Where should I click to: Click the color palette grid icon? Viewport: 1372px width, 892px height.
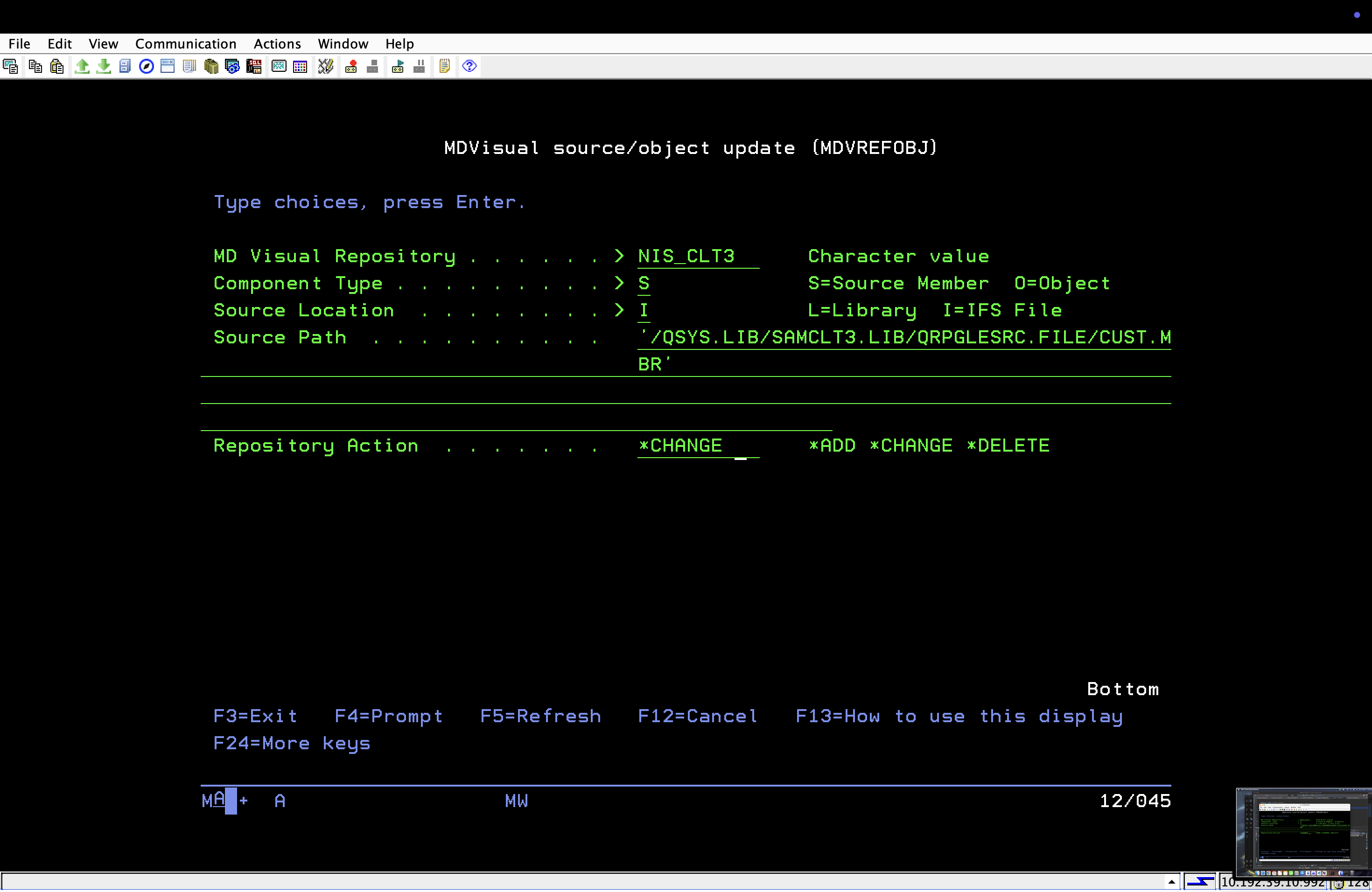(301, 66)
